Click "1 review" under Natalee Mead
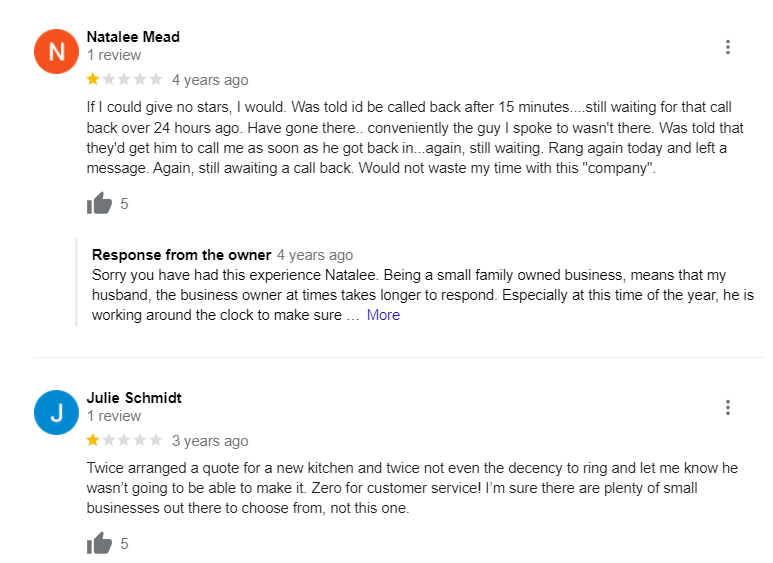Viewport: 773px width, 563px height. [x=114, y=56]
